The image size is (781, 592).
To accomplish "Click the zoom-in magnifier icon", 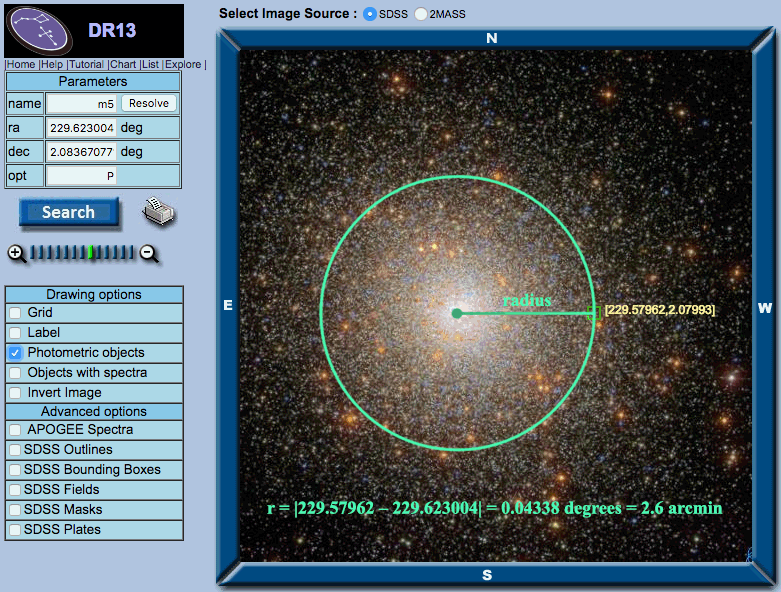I will point(17,254).
